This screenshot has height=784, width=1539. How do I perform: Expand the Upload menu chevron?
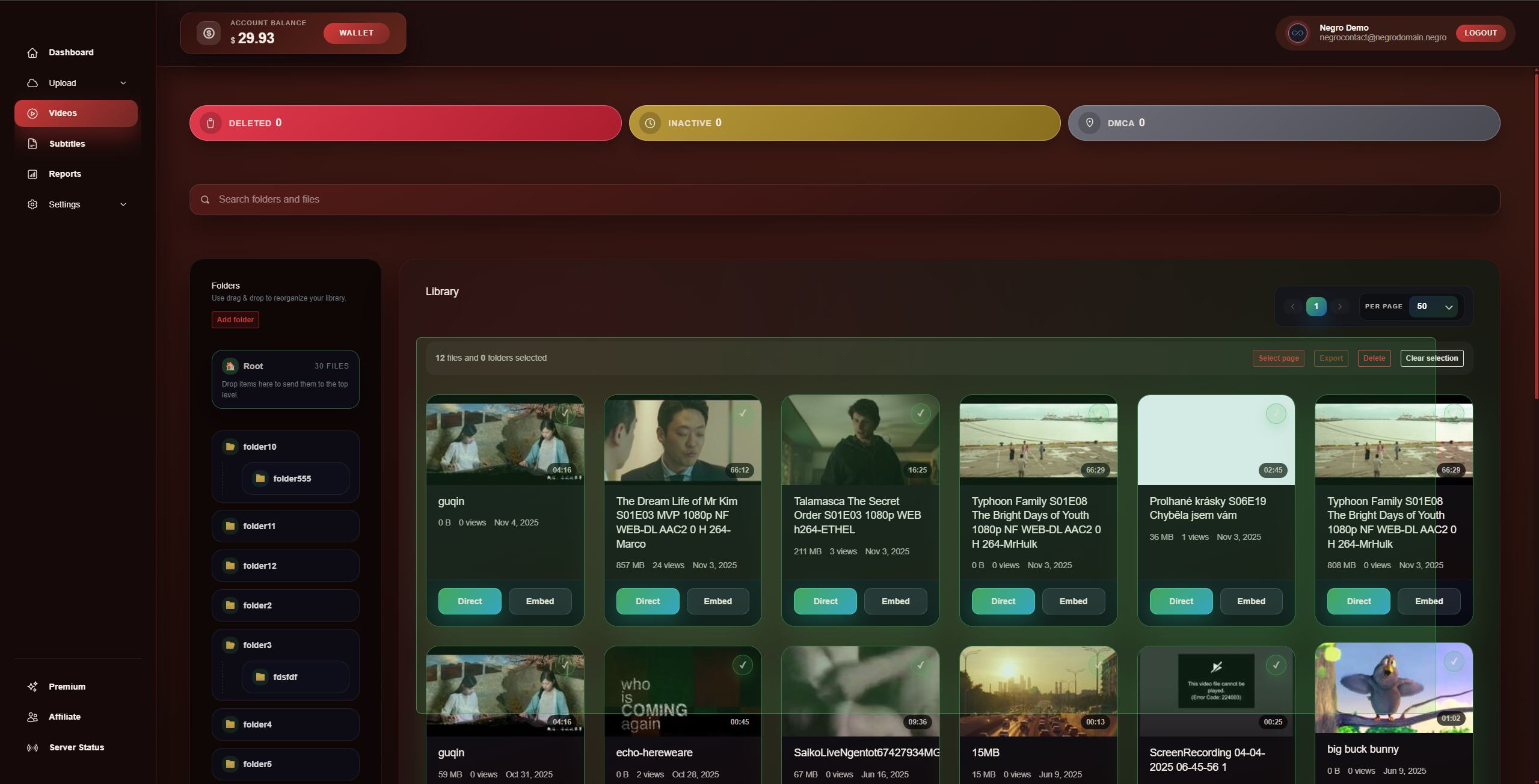click(123, 83)
